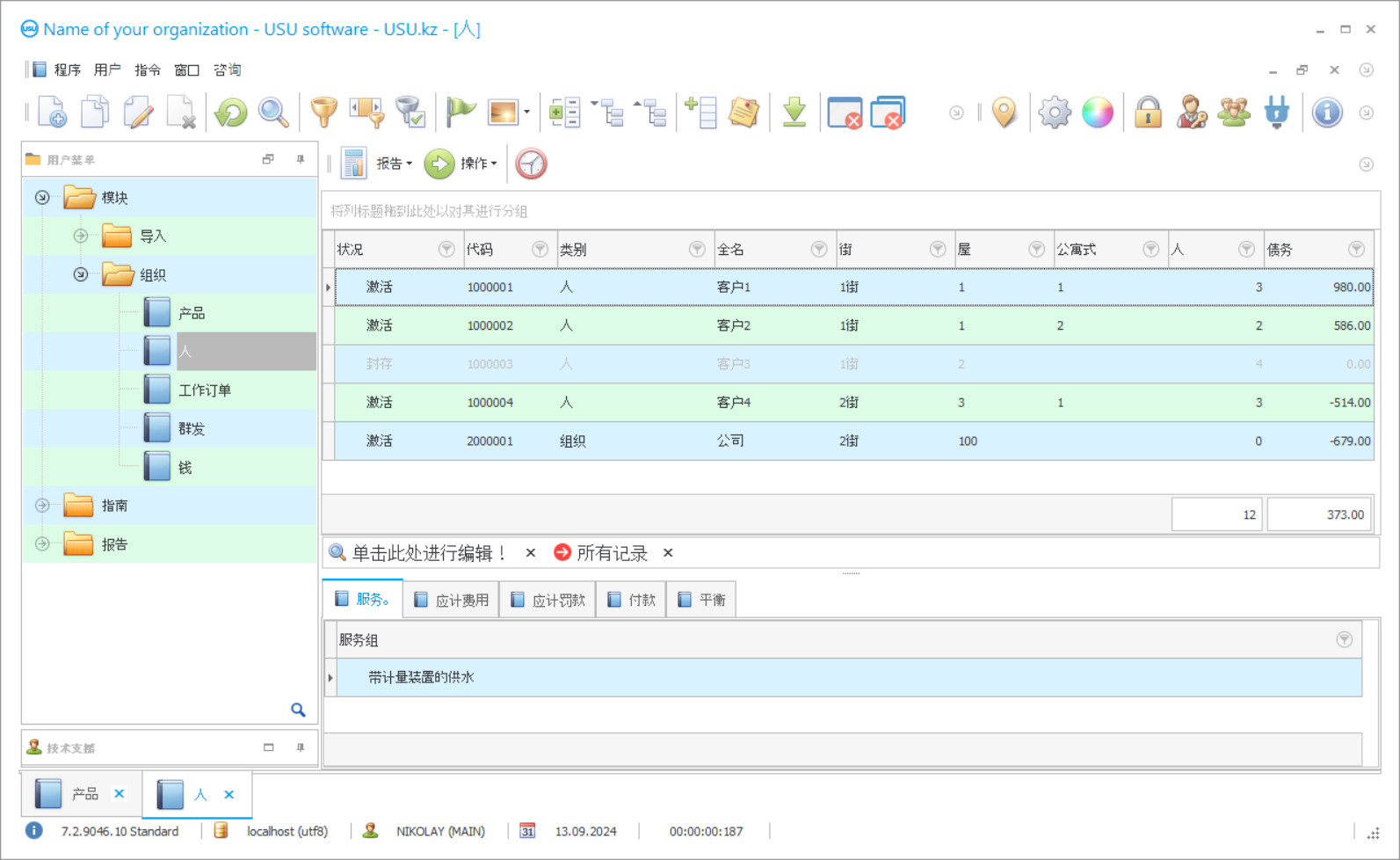The image size is (1400, 860).
Task: Select 工作订单 in the tree
Action: 205,390
